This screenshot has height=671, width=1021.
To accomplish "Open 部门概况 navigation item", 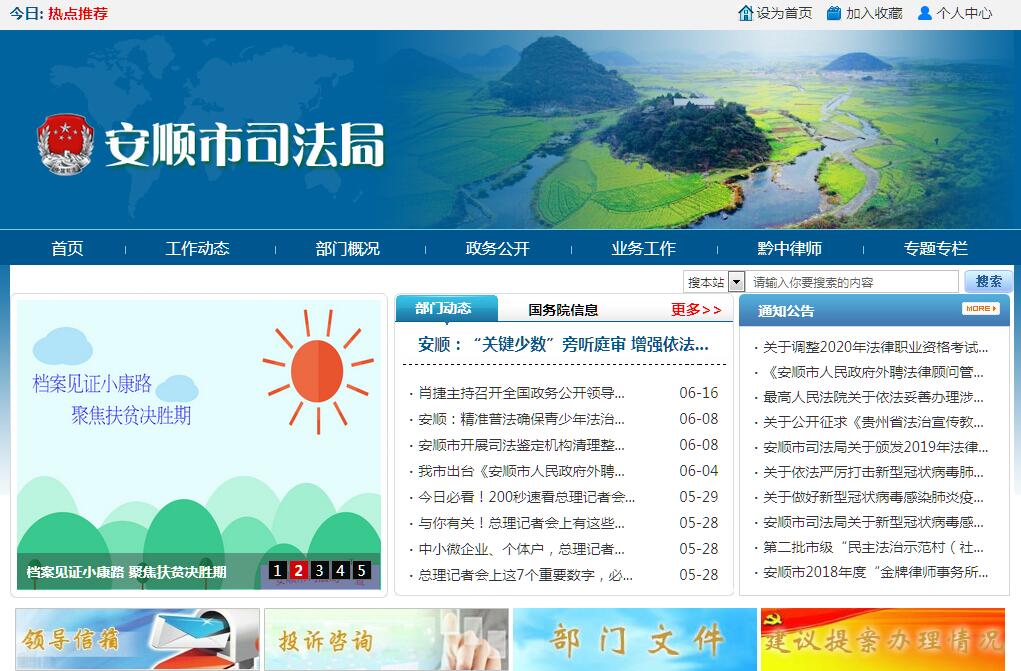I will coord(348,248).
